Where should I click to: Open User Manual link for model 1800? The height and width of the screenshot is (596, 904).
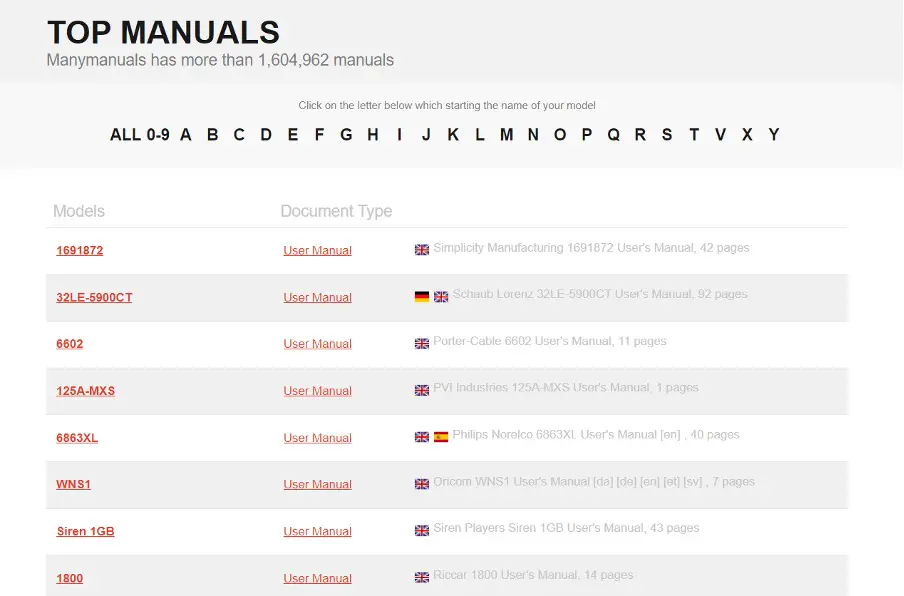(318, 578)
